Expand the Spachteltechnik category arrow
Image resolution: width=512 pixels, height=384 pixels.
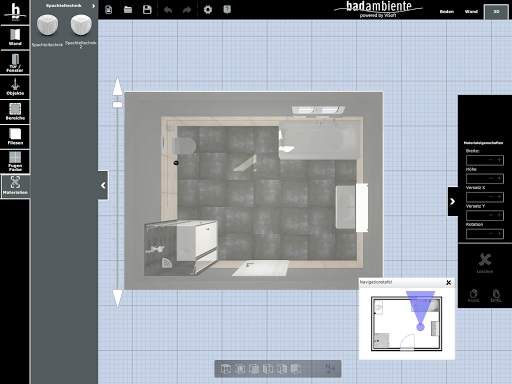(x=93, y=6)
